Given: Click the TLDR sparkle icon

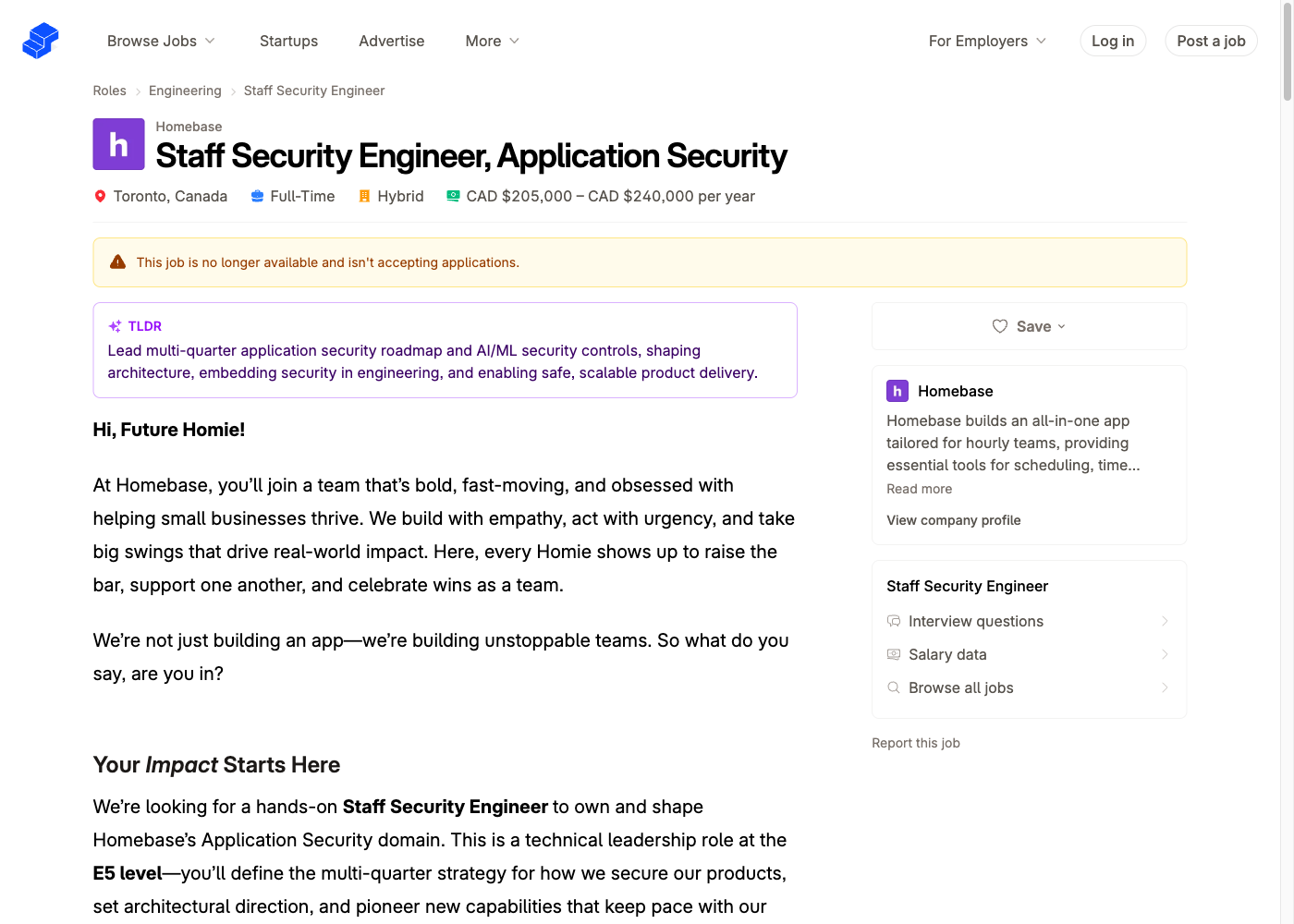Looking at the screenshot, I should click(x=115, y=326).
